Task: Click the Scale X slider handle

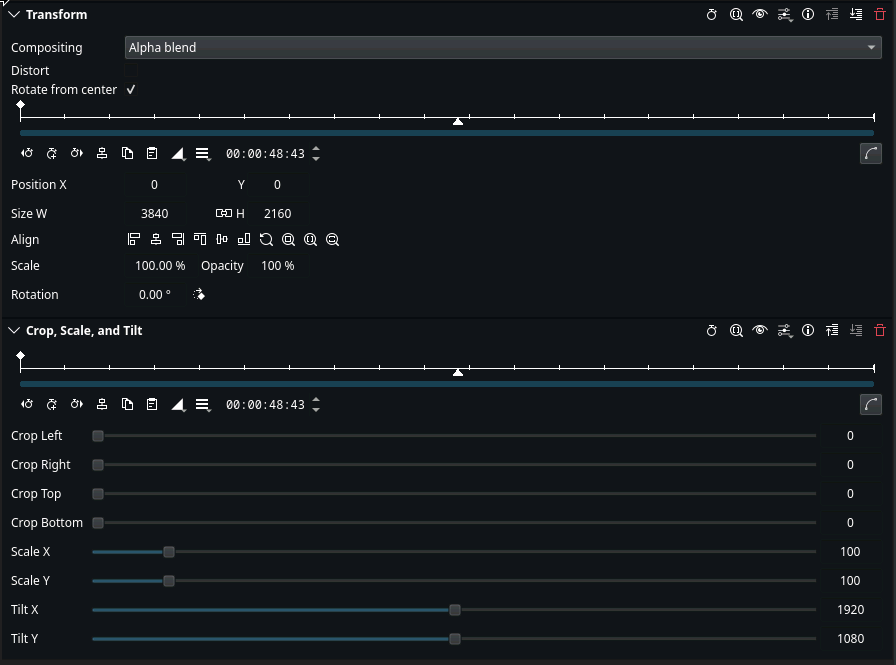Action: tap(169, 552)
